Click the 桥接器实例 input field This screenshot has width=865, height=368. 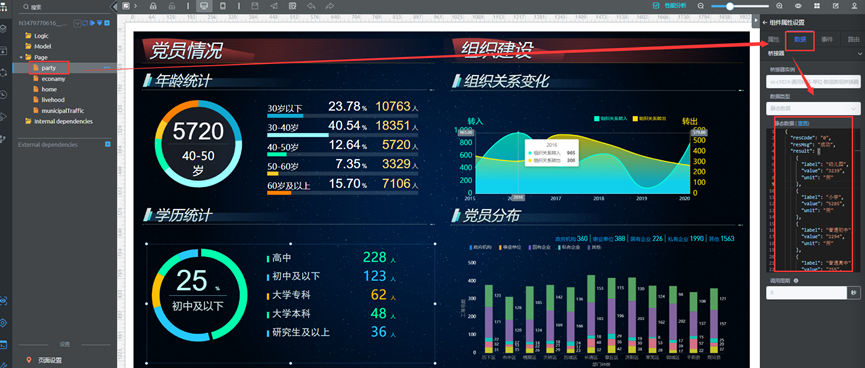point(813,82)
